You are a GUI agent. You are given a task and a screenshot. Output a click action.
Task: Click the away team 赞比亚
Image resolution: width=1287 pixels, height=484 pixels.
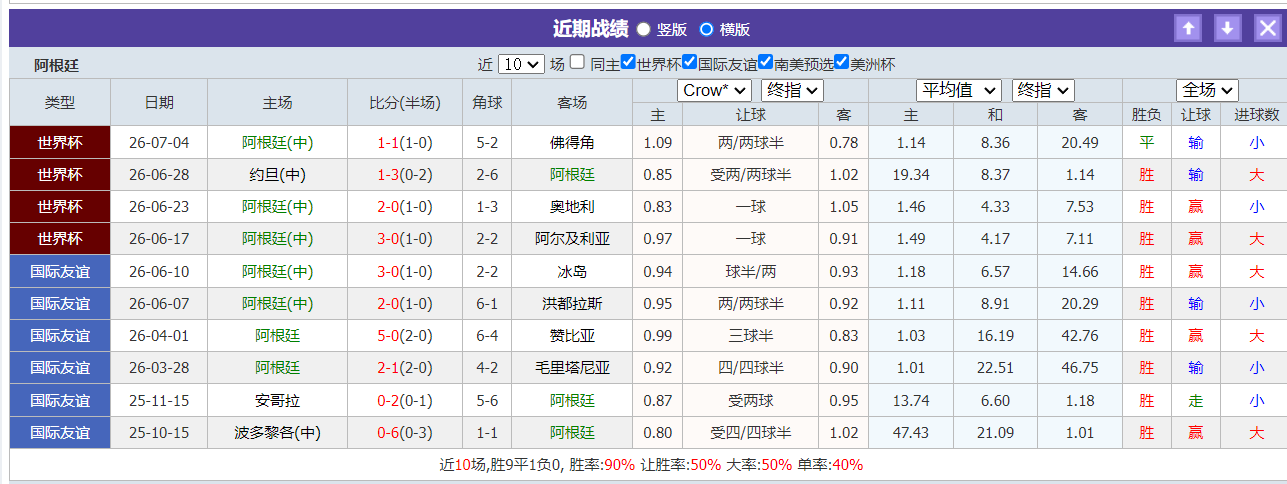(572, 336)
